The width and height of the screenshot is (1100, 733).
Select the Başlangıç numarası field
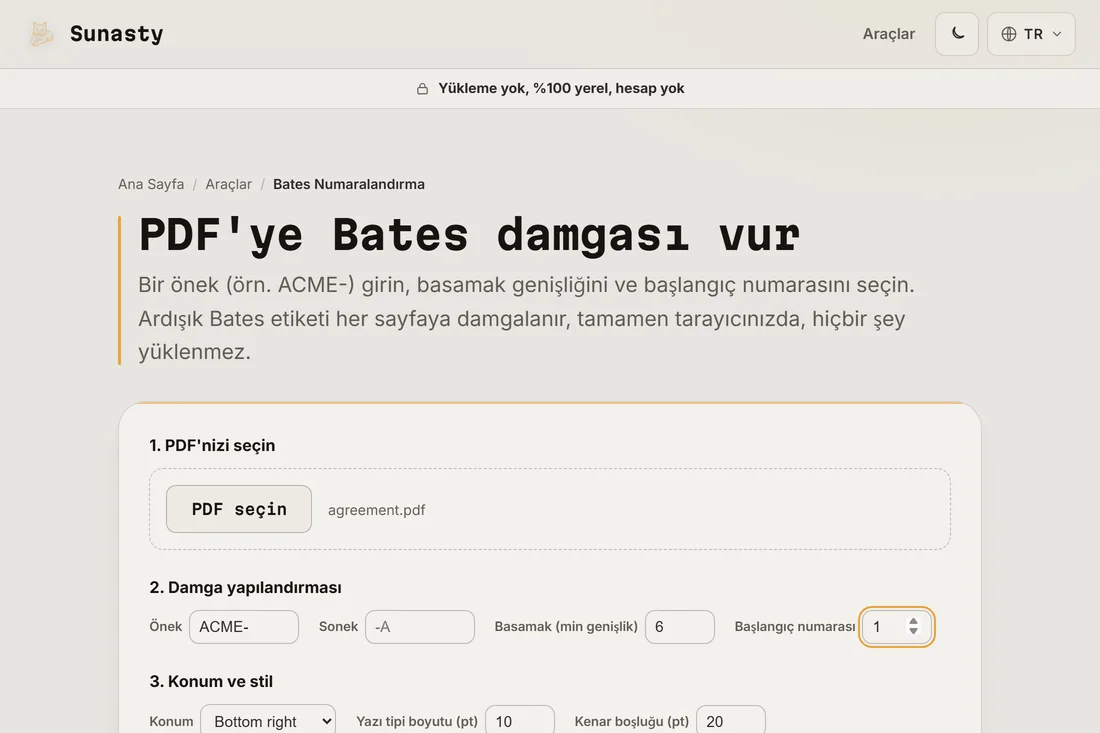coord(897,626)
